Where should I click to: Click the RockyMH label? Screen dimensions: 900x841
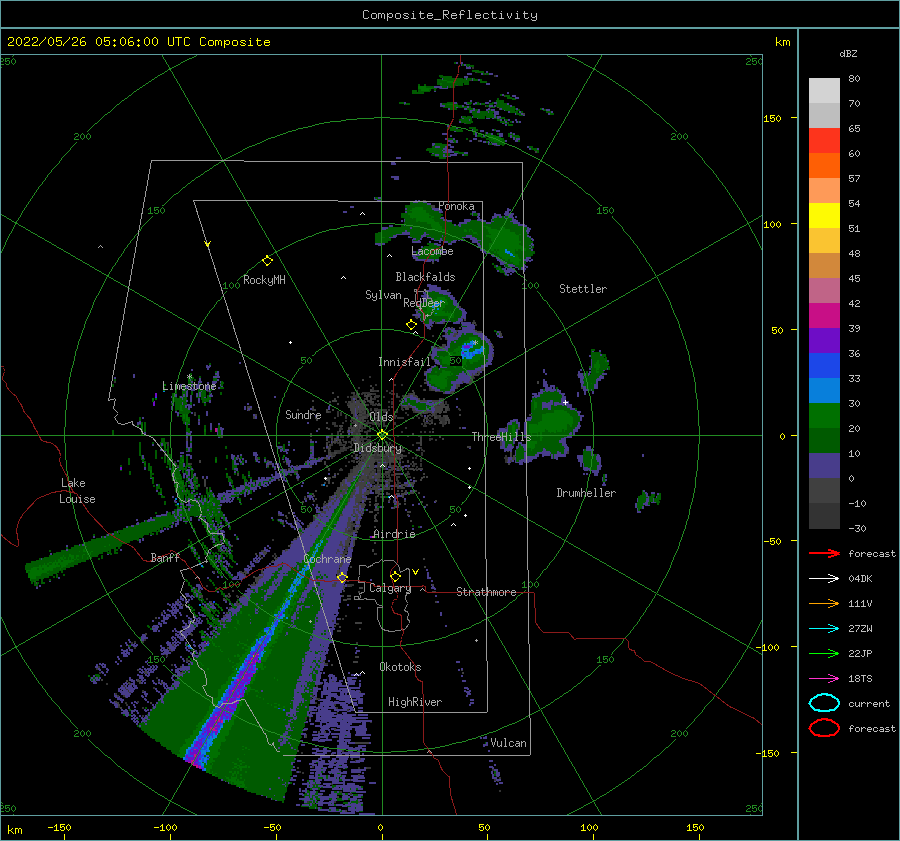pyautogui.click(x=264, y=280)
